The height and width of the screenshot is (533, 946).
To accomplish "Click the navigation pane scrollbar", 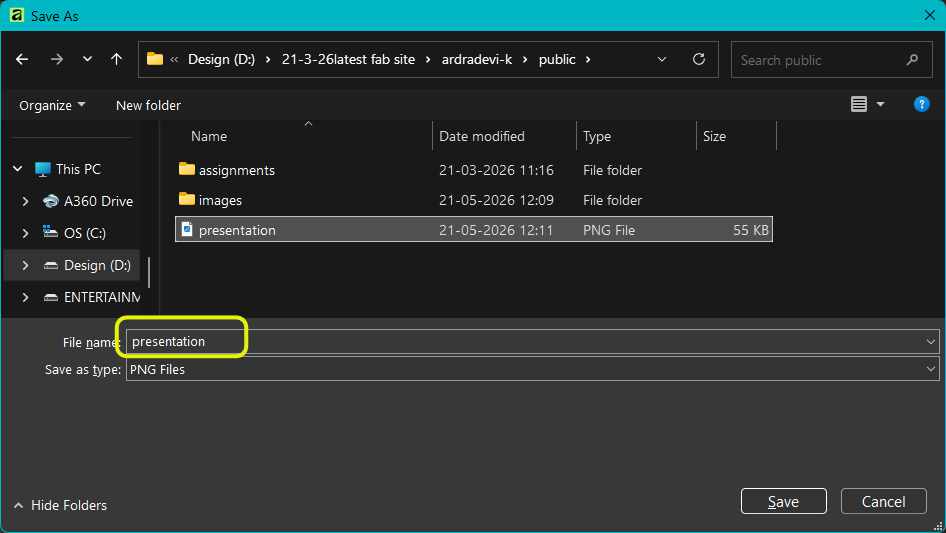I will [x=149, y=272].
